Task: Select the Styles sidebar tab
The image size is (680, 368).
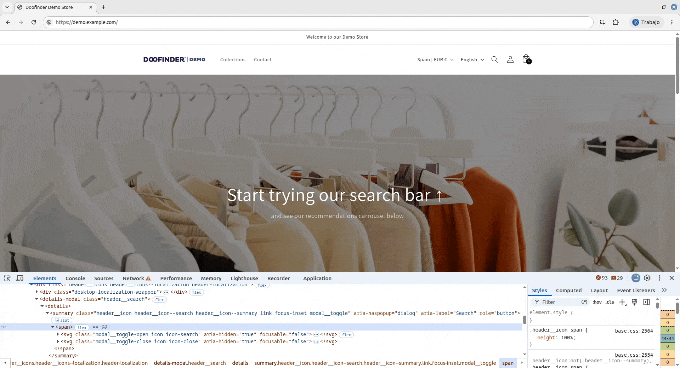Action: pos(539,290)
